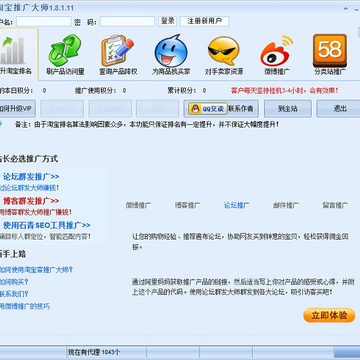Click the QQ交谈 penguin chat button
Screen dimensions: 360x360
(208, 109)
